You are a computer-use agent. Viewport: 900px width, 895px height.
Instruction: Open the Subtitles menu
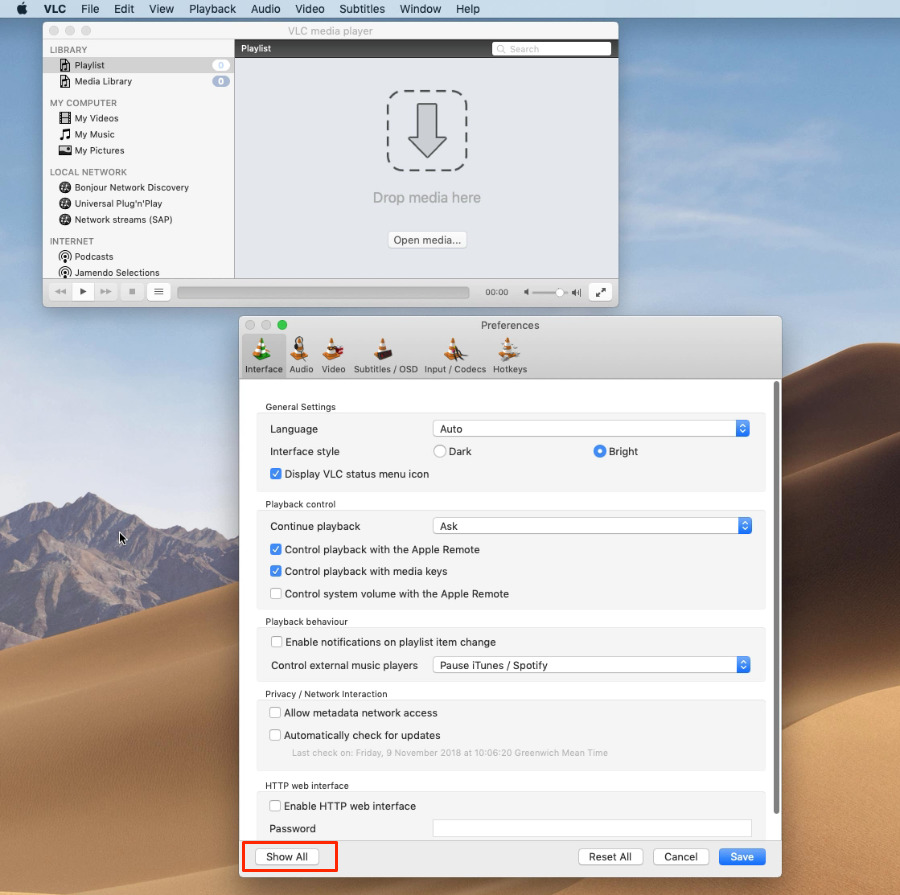[362, 9]
